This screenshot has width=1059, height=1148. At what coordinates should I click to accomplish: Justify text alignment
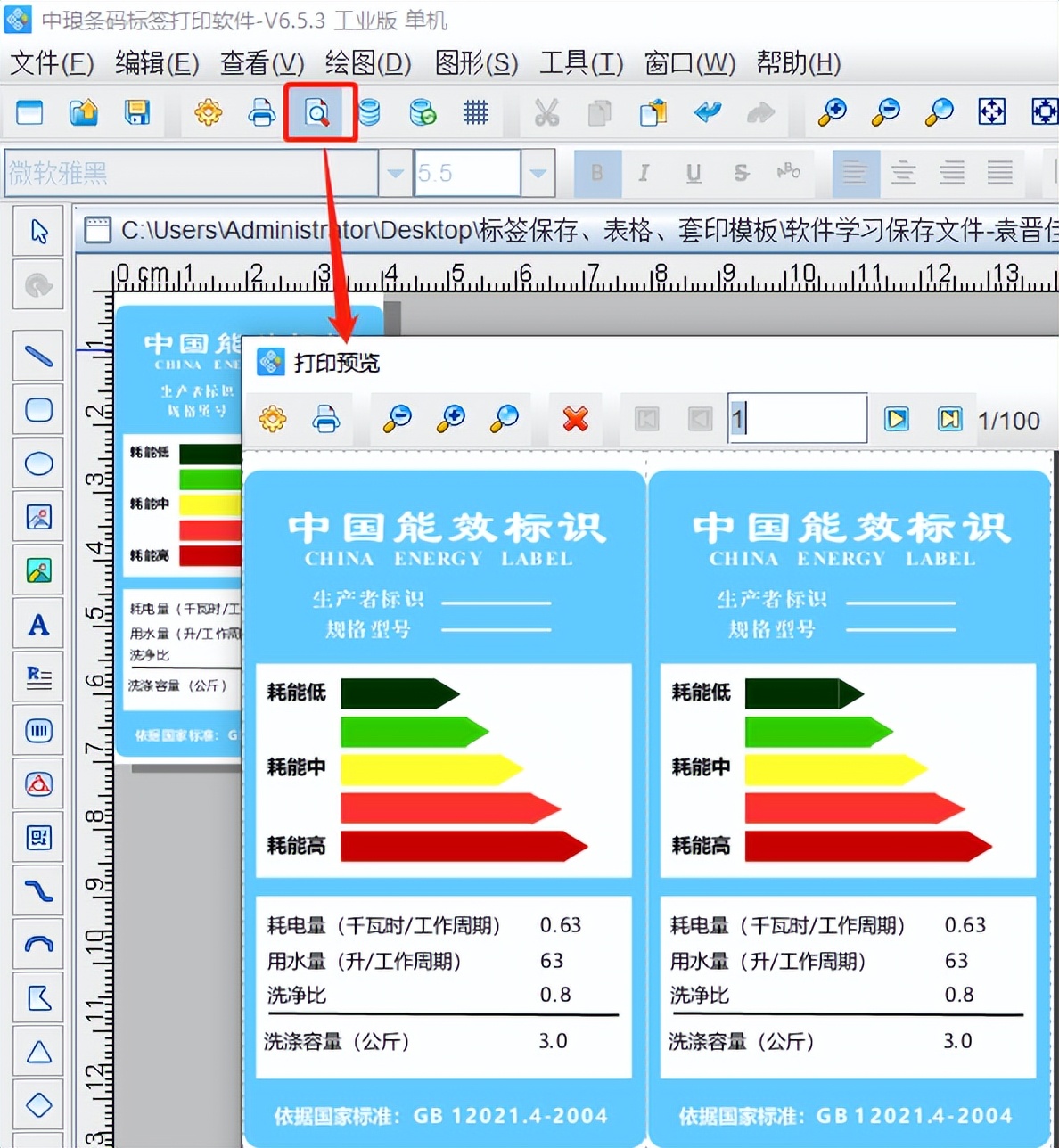point(1000,173)
